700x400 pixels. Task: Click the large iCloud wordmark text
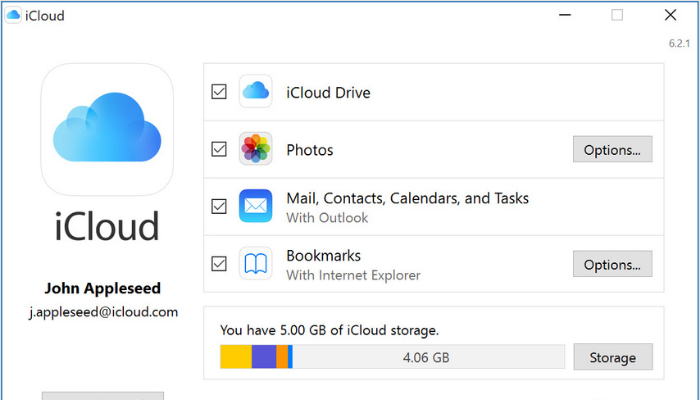click(x=107, y=226)
